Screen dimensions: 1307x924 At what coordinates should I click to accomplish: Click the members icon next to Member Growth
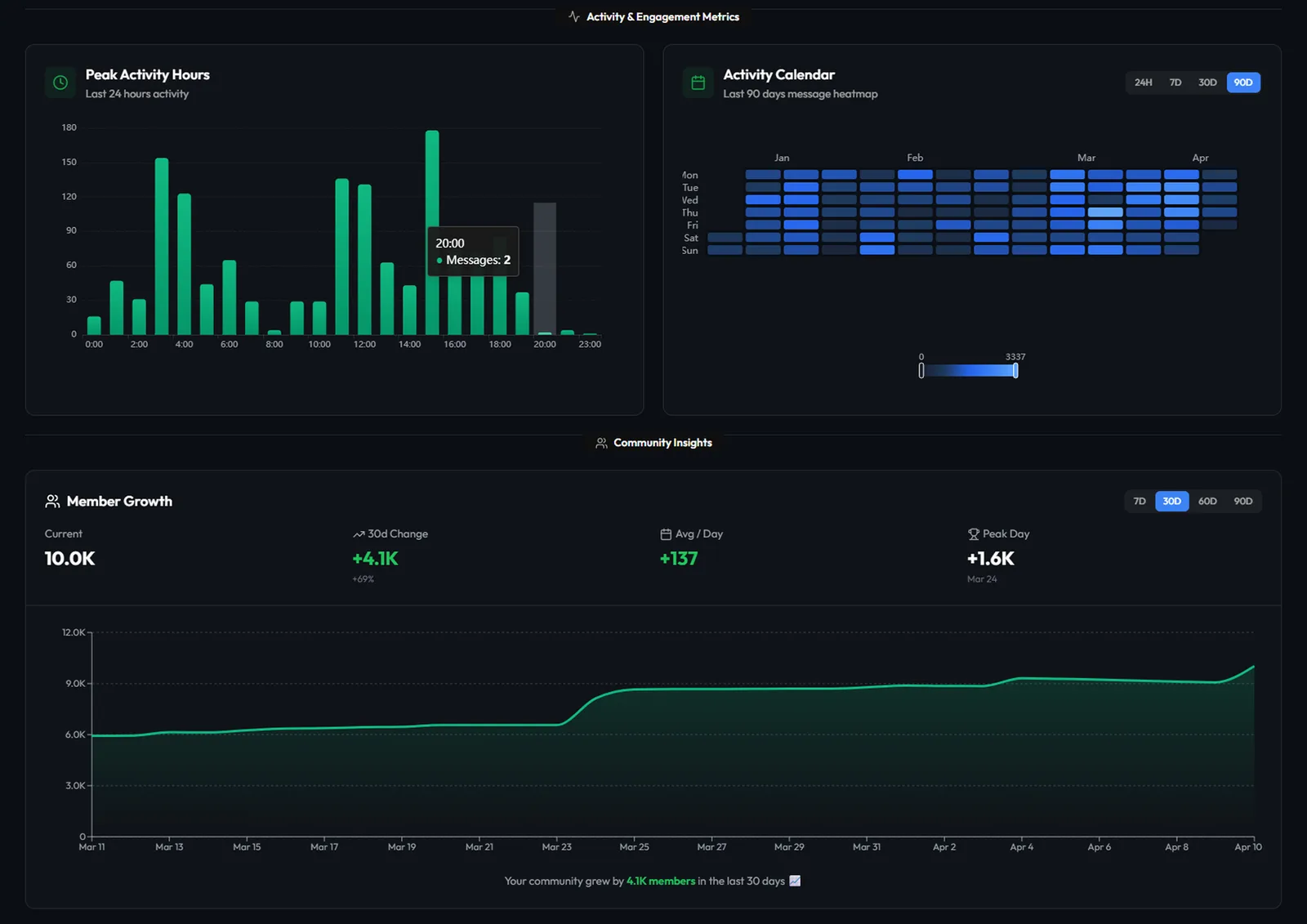[x=52, y=501]
